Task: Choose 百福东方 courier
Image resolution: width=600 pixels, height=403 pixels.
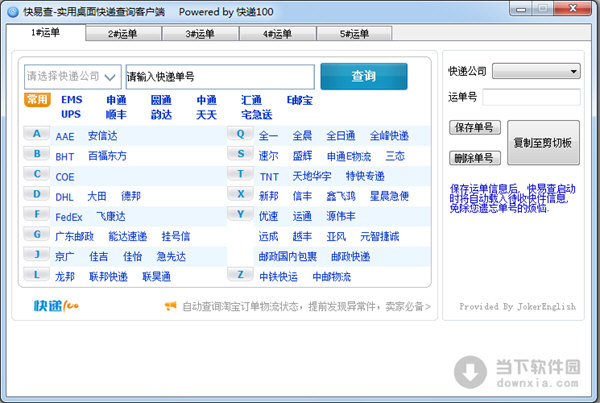Action: (107, 156)
